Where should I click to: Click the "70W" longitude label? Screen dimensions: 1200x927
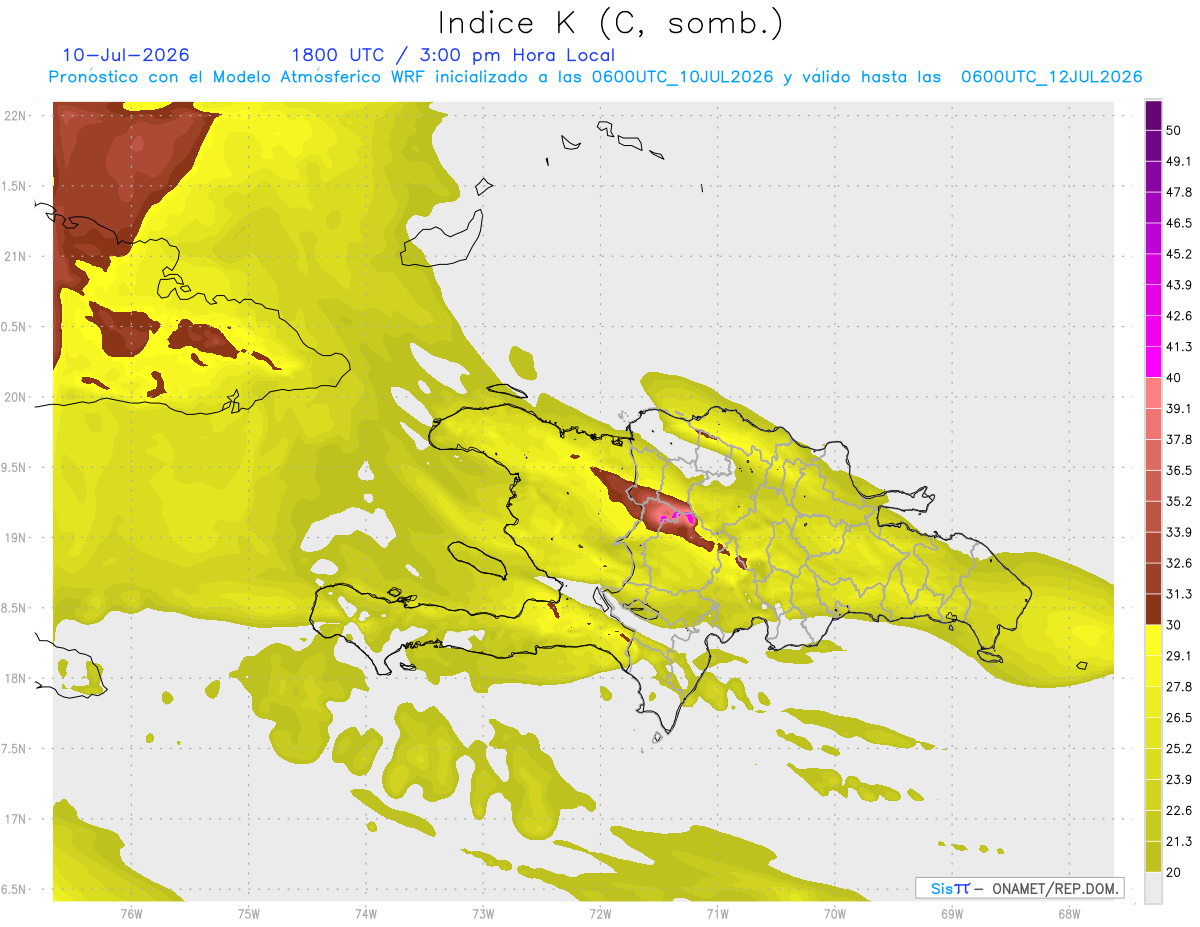point(835,914)
